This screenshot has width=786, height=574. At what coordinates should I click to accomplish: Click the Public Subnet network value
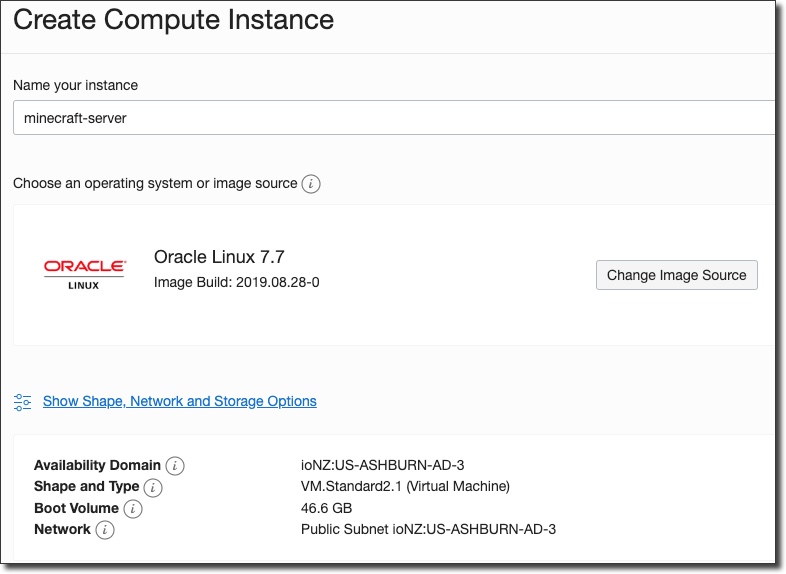[428, 529]
